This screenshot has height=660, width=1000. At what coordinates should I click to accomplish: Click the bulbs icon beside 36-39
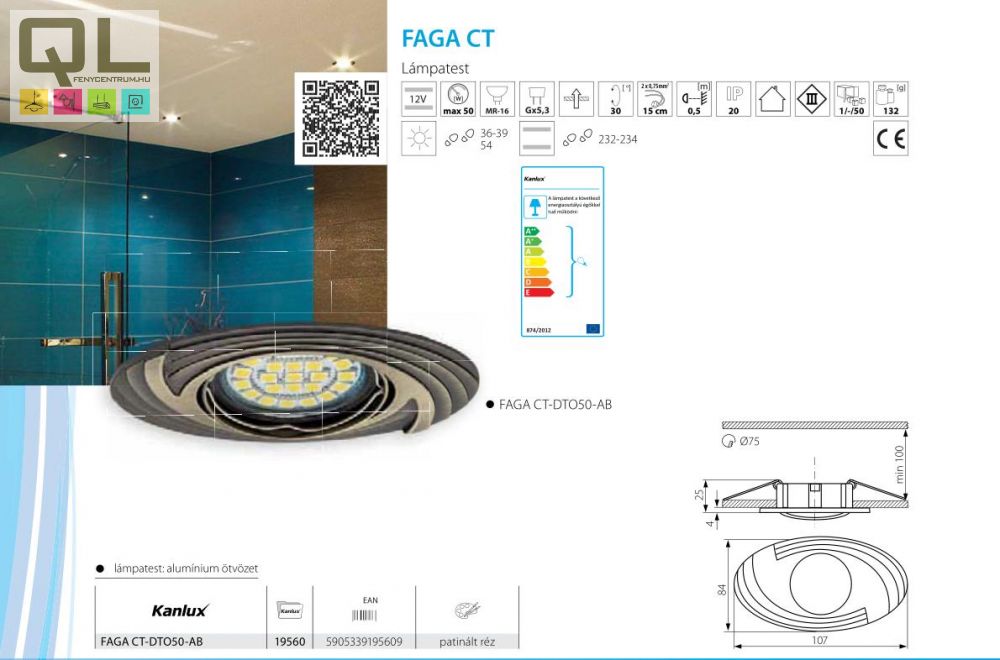[459, 136]
